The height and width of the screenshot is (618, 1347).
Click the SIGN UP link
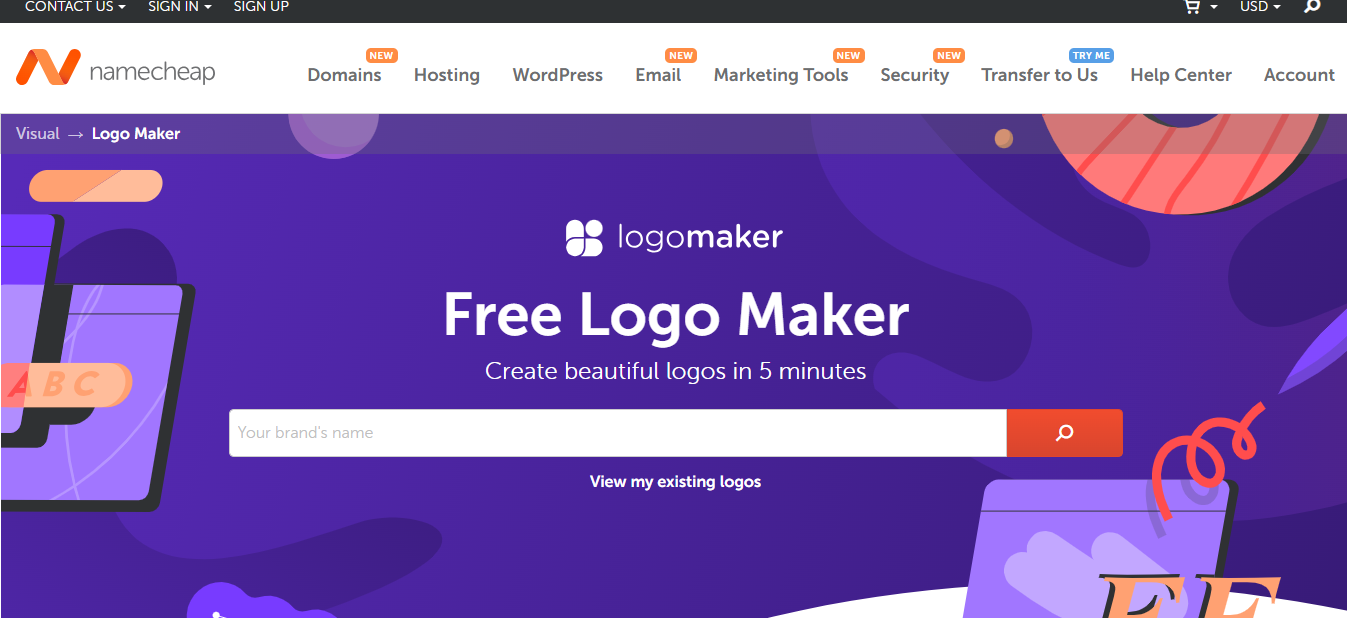[261, 7]
